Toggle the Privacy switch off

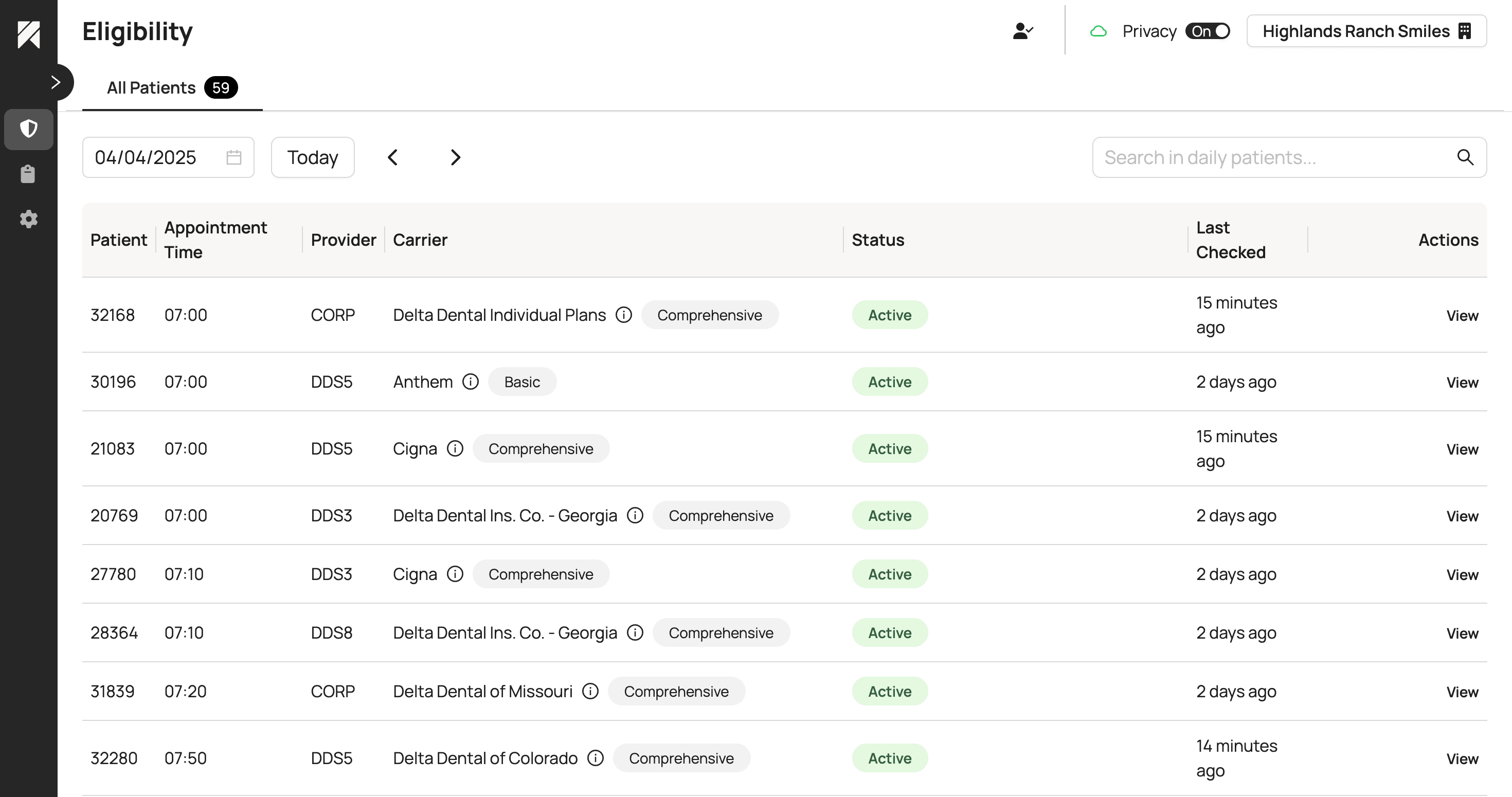1208,31
